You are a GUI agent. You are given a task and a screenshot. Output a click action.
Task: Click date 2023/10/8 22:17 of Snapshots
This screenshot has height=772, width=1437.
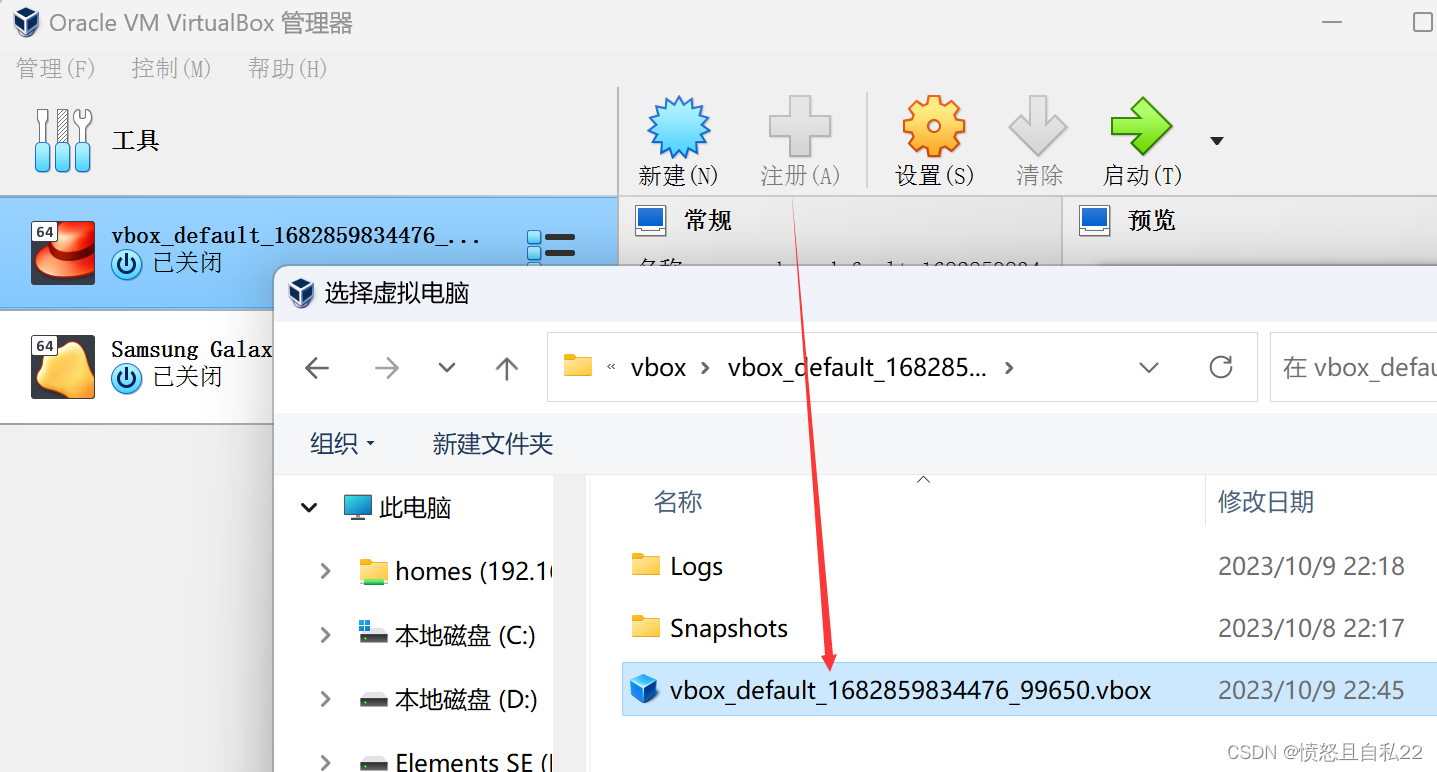1311,628
